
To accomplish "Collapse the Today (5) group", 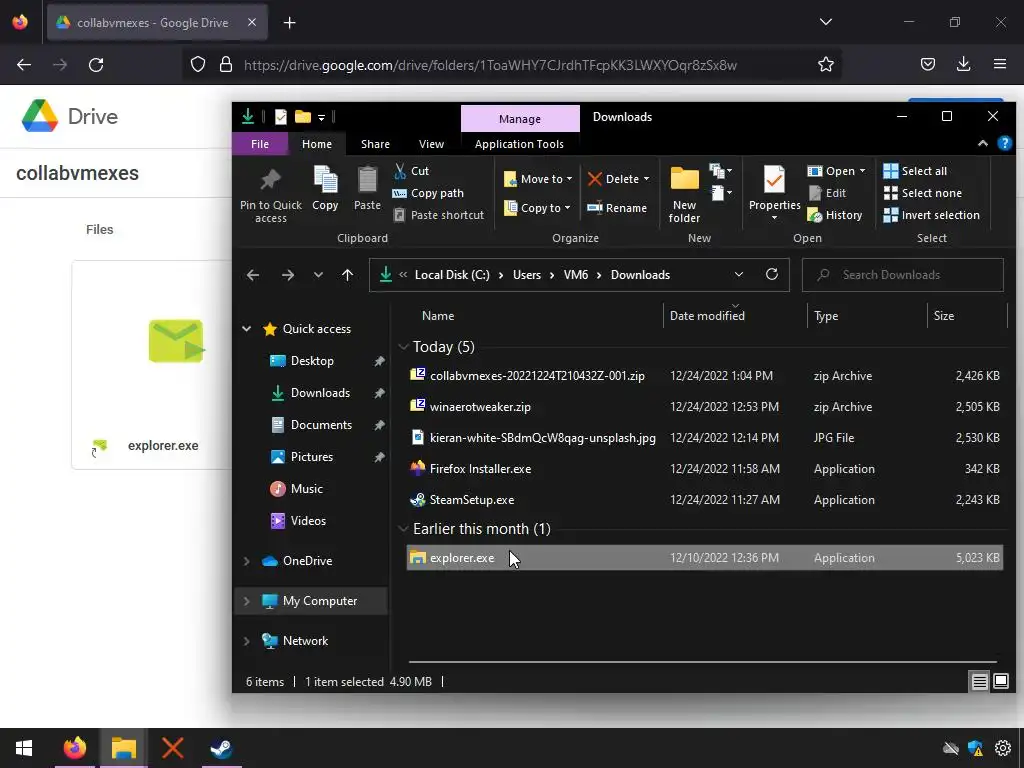I will (403, 347).
